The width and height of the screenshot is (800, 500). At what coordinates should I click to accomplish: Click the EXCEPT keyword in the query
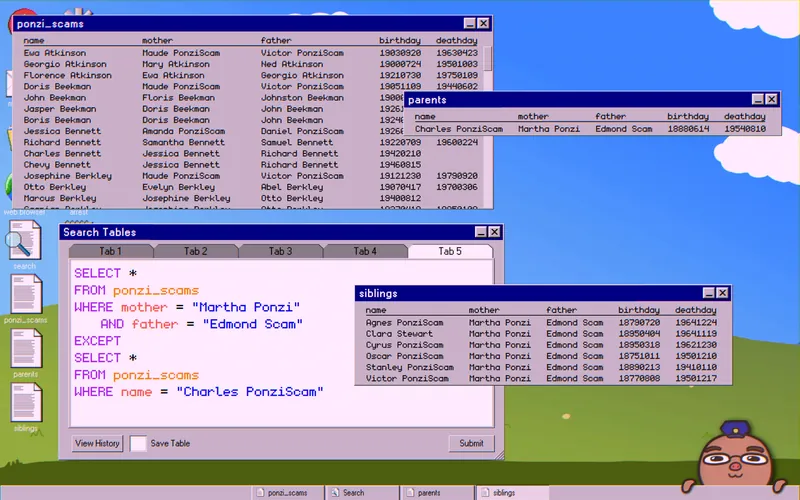point(97,341)
